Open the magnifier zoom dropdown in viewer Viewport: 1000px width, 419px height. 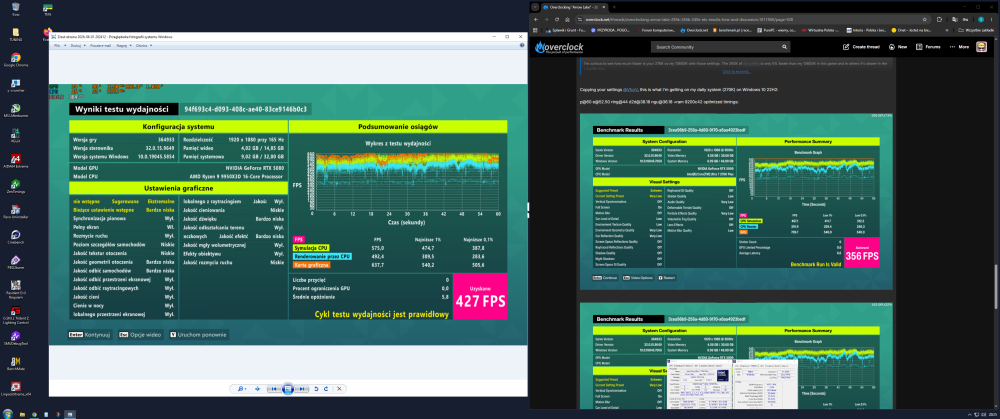[242, 389]
